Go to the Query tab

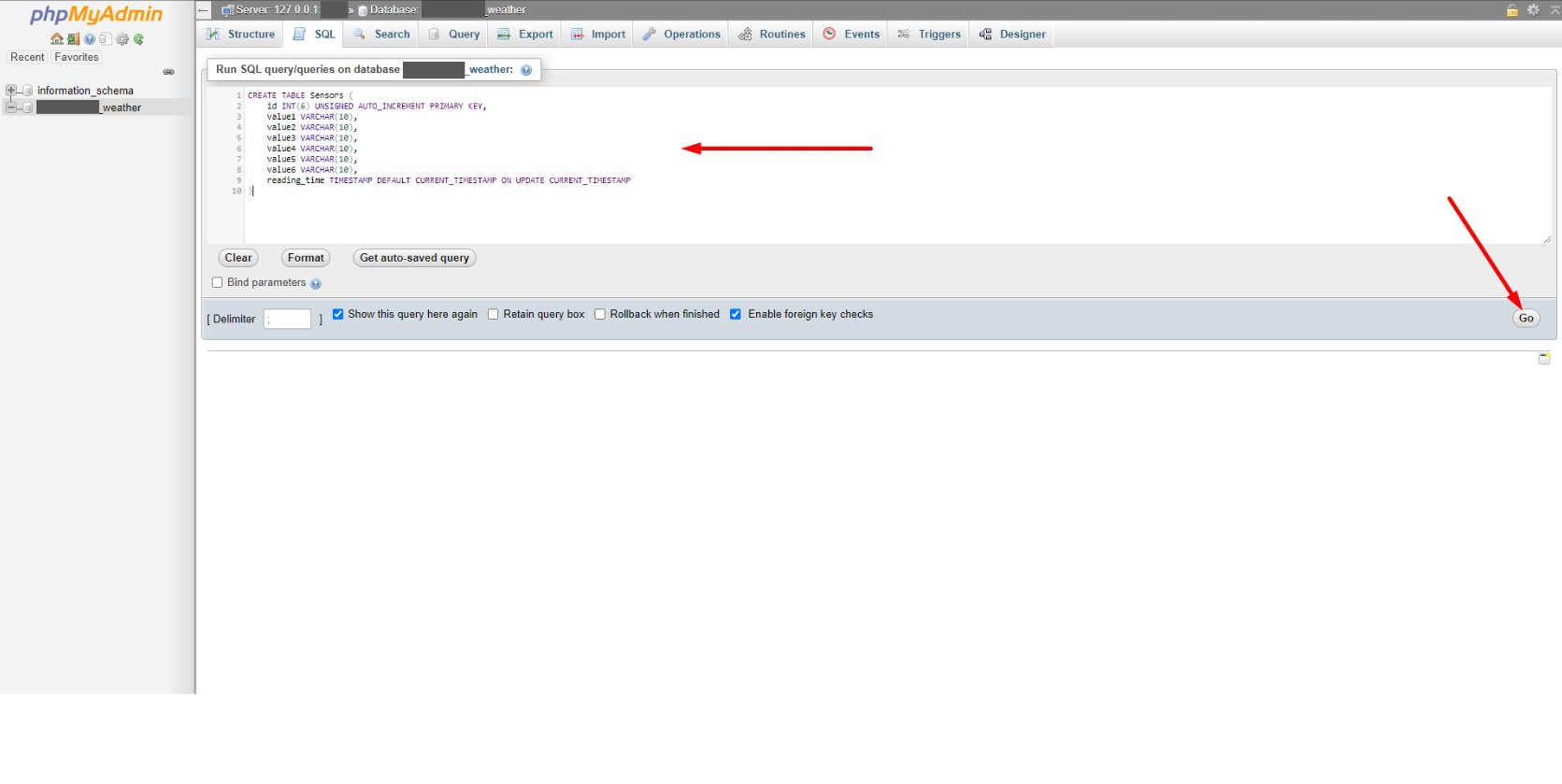(454, 35)
